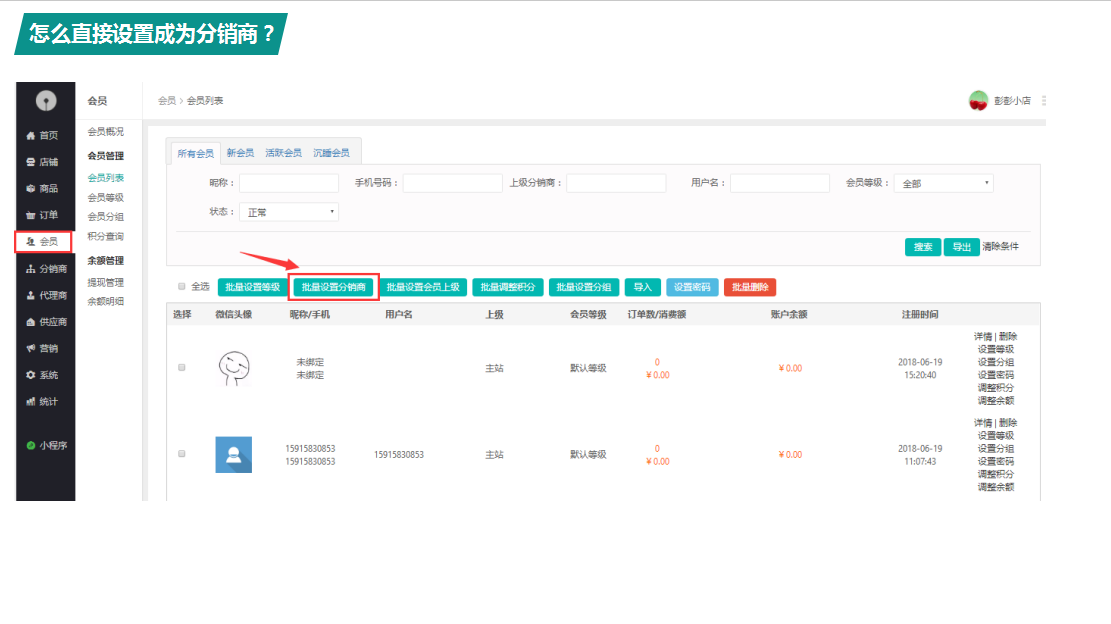The image size is (1111, 624).
Task: Switch to the 活跃会员 tab
Action: 283,153
